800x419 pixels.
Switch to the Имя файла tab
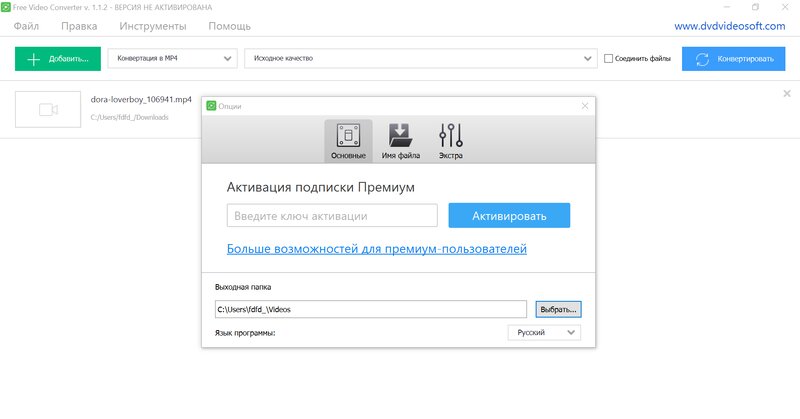(x=401, y=141)
